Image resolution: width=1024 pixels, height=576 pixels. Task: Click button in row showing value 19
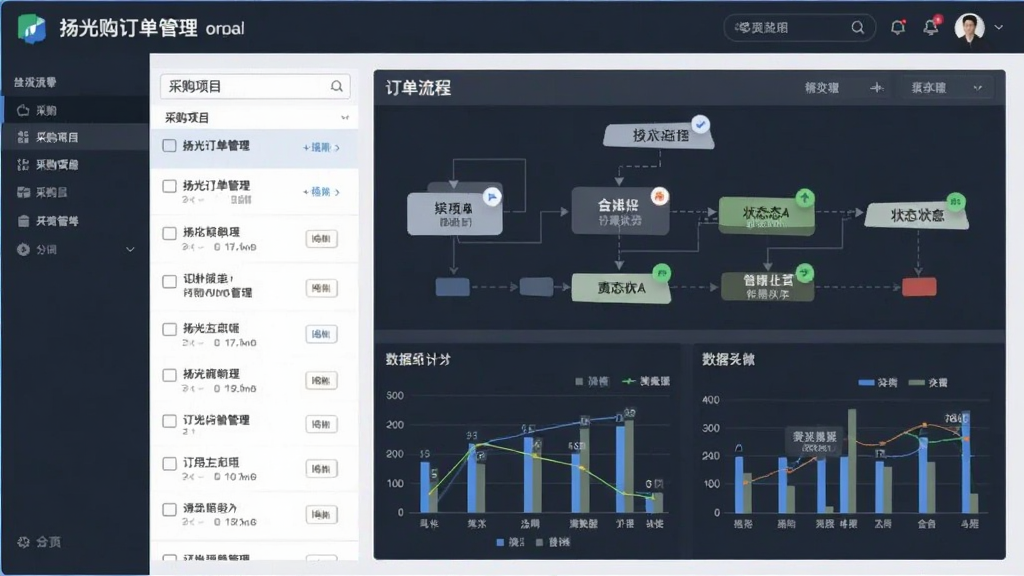click(321, 380)
